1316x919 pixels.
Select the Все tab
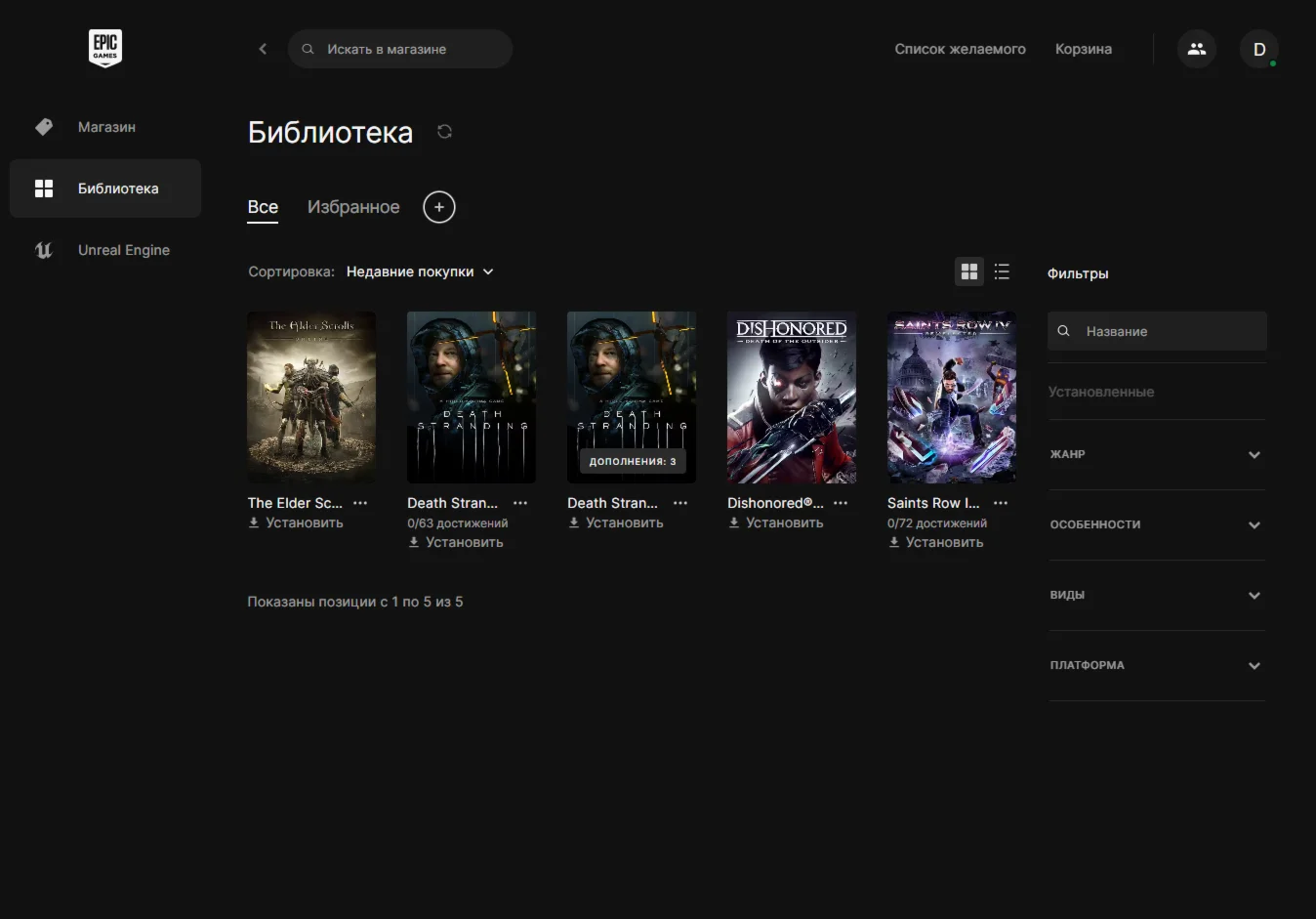pyautogui.click(x=263, y=207)
